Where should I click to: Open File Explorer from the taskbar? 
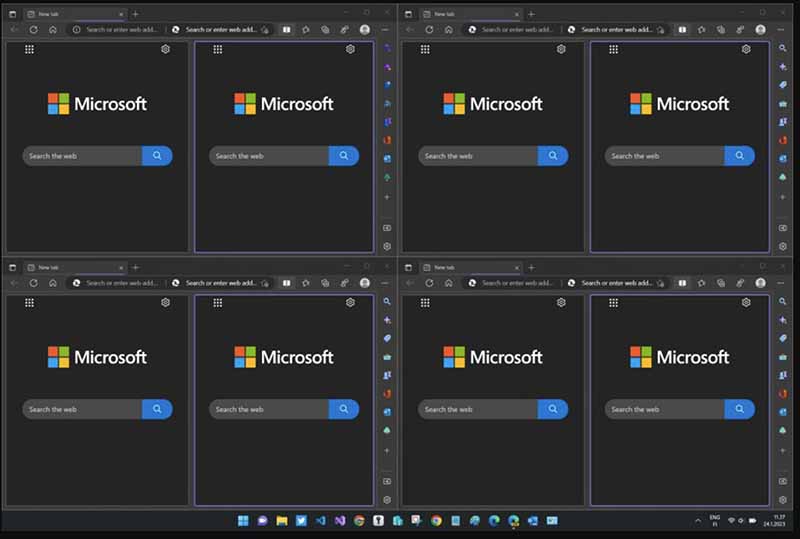[282, 521]
